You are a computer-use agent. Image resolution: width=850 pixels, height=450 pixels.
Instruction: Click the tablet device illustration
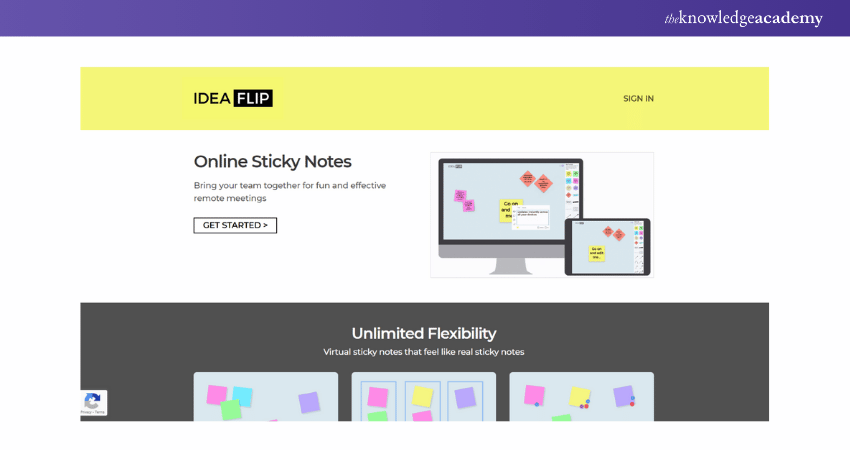607,246
